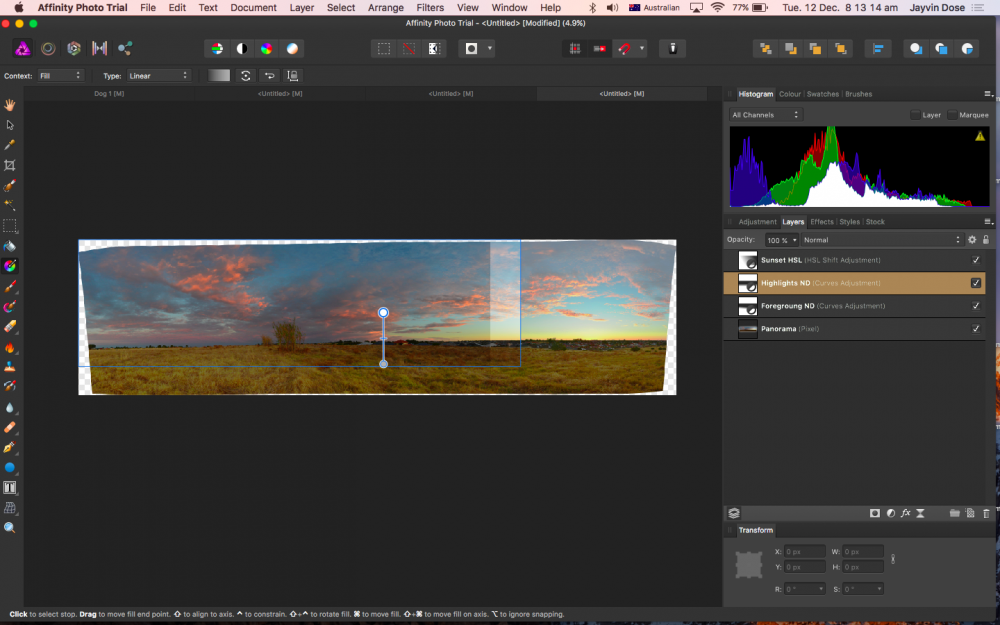
Task: Select the Move tool arrow
Action: tap(10, 125)
